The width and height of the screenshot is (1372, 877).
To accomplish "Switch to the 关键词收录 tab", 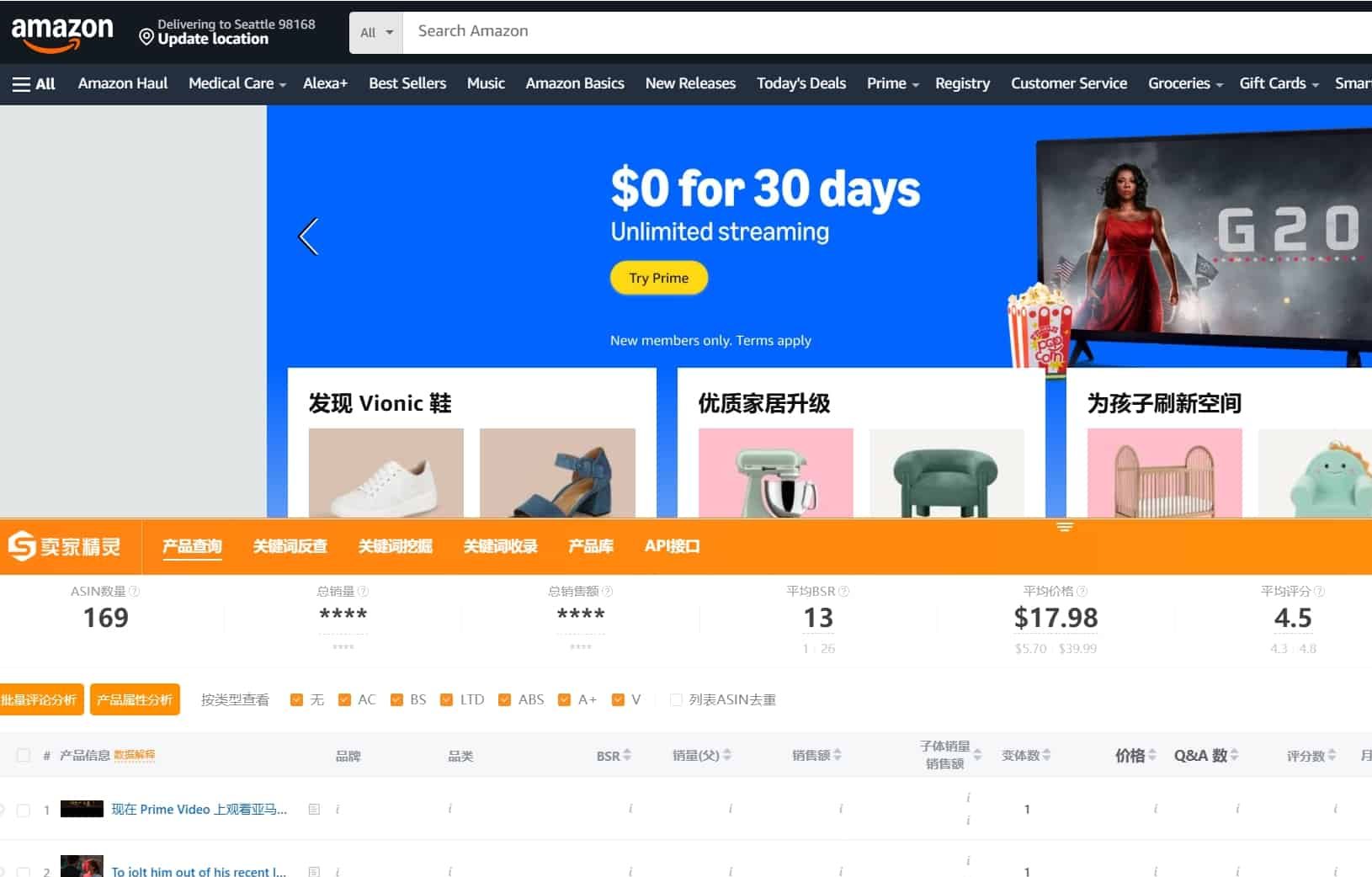I will click(501, 546).
